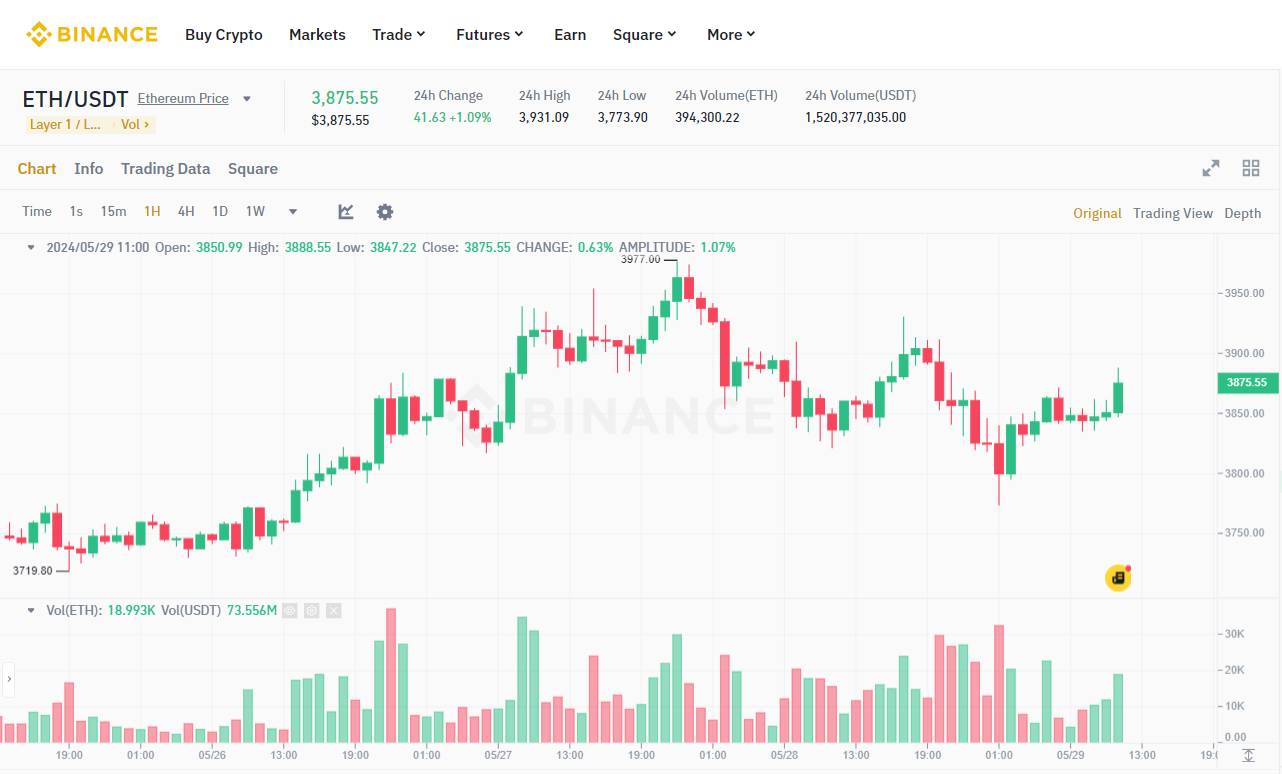Open volume indicator settings icon
Image resolution: width=1282 pixels, height=774 pixels.
(312, 610)
